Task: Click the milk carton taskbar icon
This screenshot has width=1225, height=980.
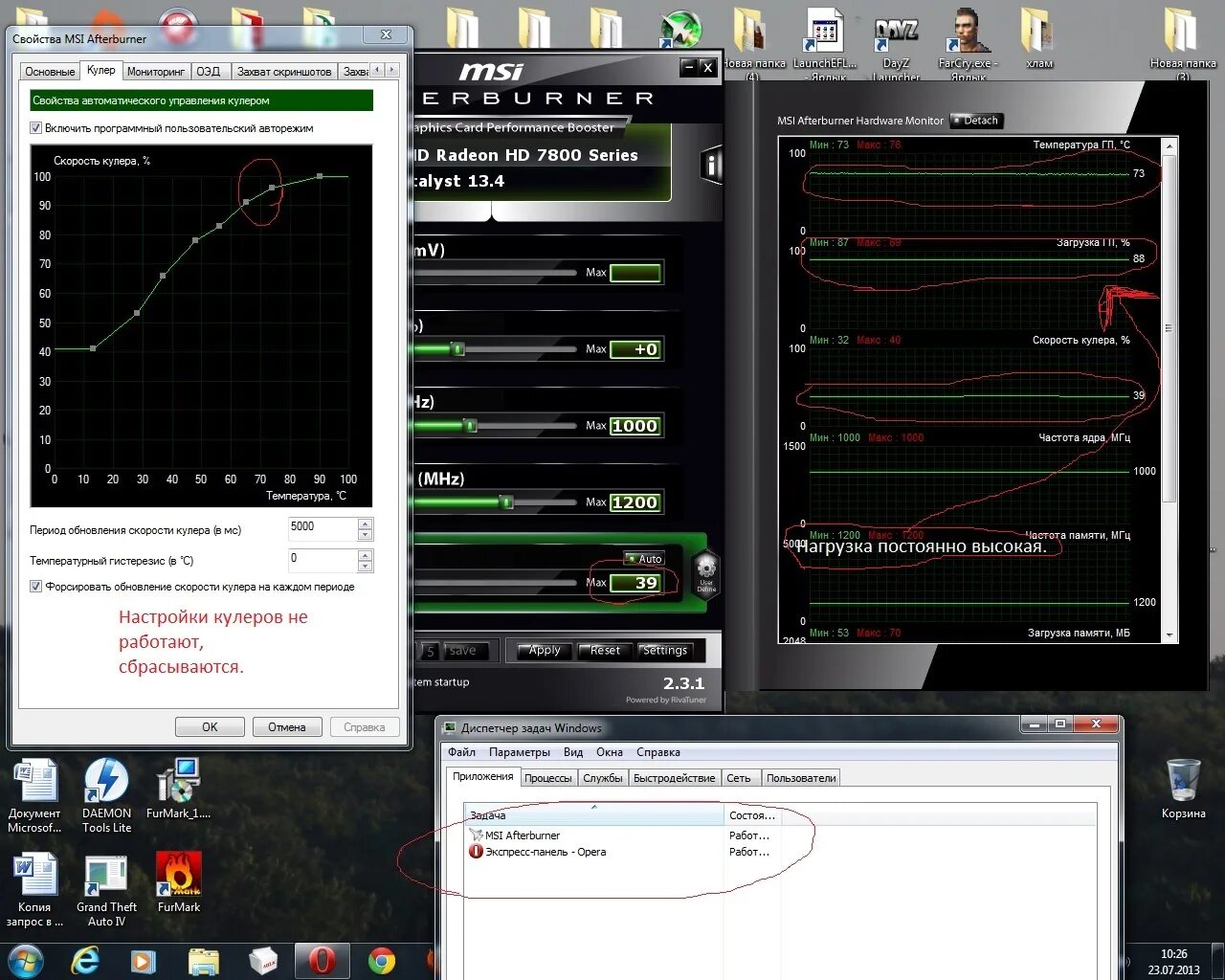Action: pyautogui.click(x=263, y=961)
